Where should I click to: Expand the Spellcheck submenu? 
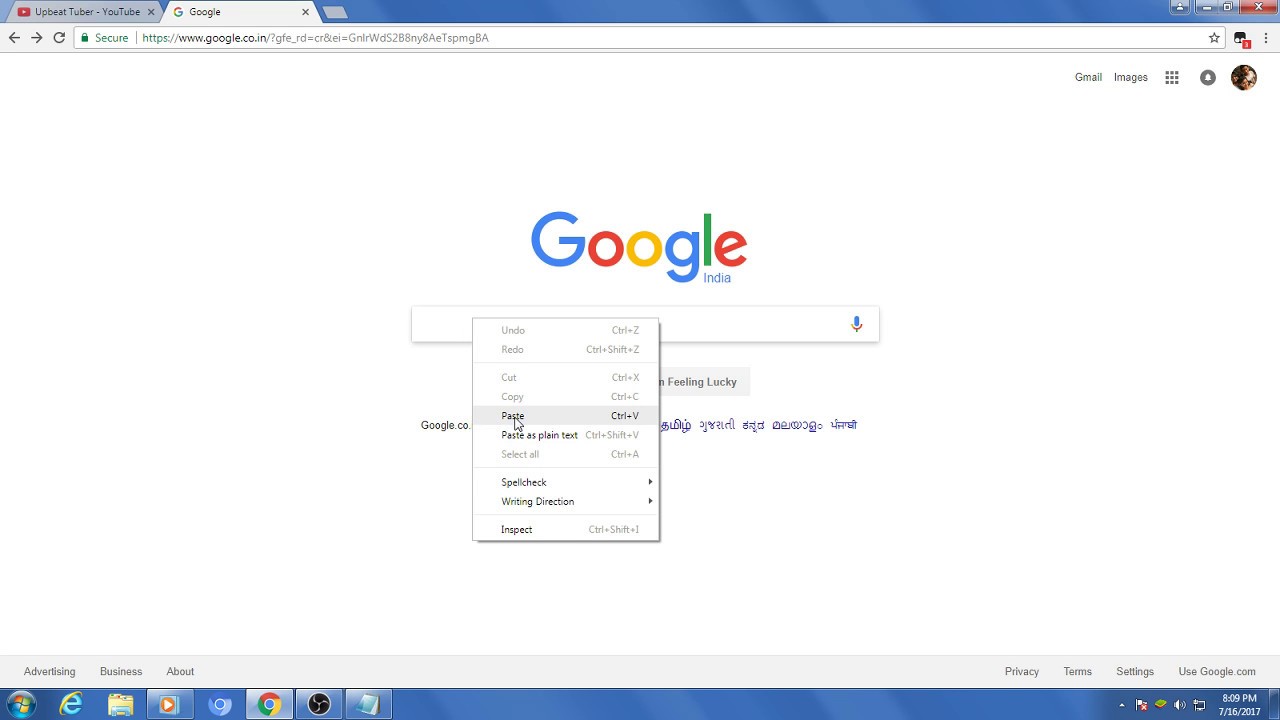point(566,482)
